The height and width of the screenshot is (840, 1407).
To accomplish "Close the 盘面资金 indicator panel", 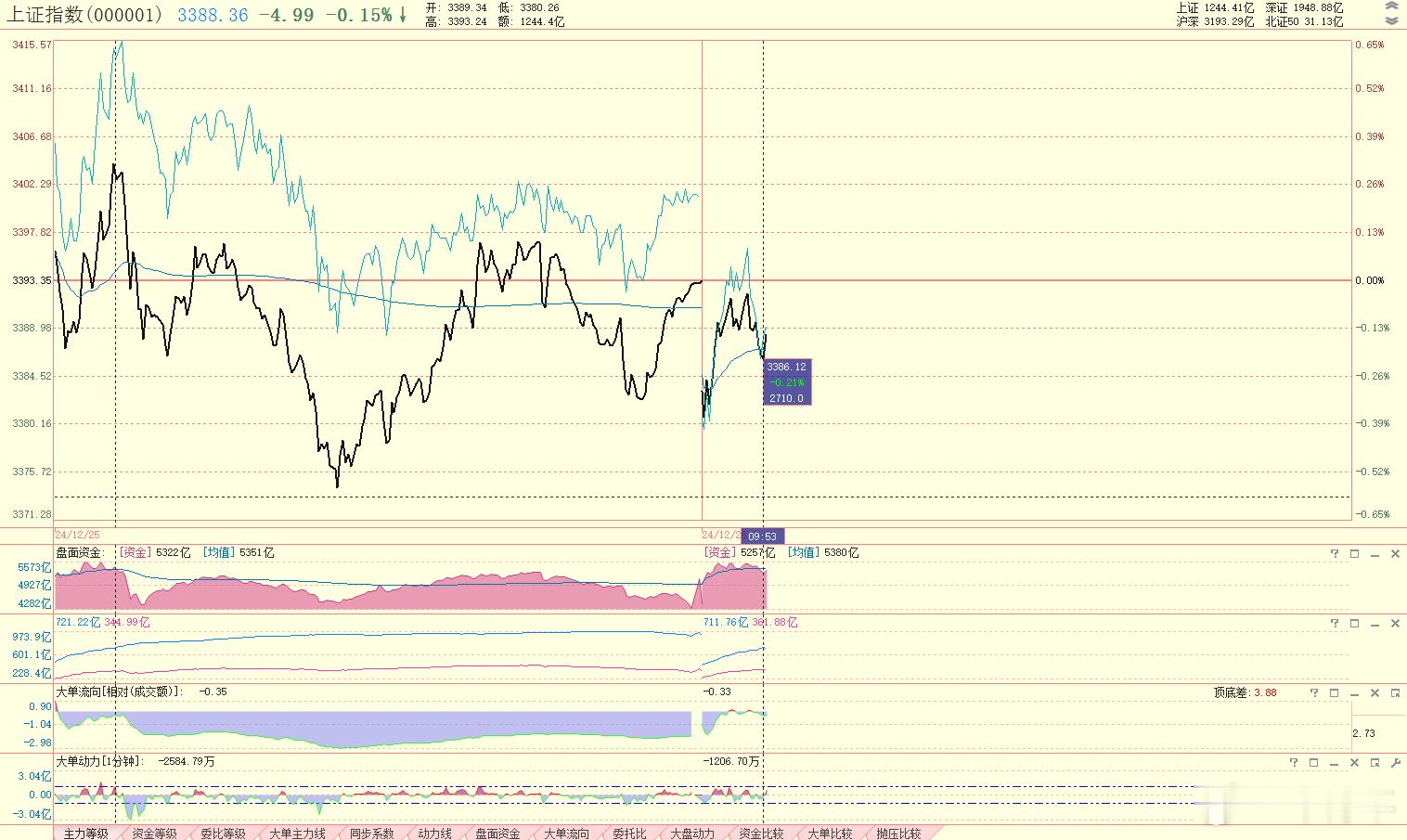I will pos(1395,553).
